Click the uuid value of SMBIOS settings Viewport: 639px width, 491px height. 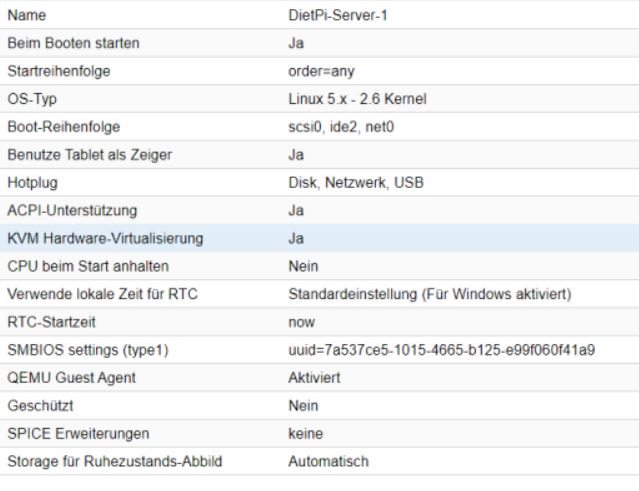click(x=442, y=350)
